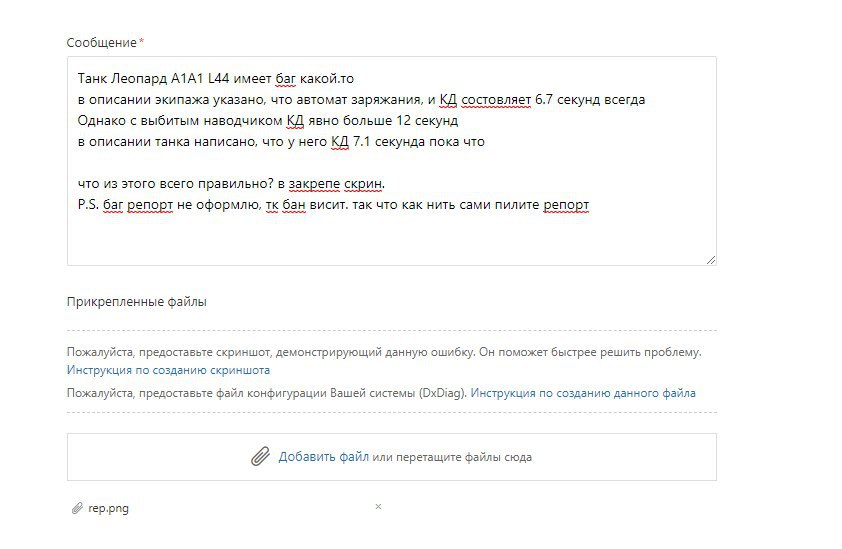Open the DxDiag file creation instructions link
Viewport: 842px width, 549px height.
[x=583, y=393]
